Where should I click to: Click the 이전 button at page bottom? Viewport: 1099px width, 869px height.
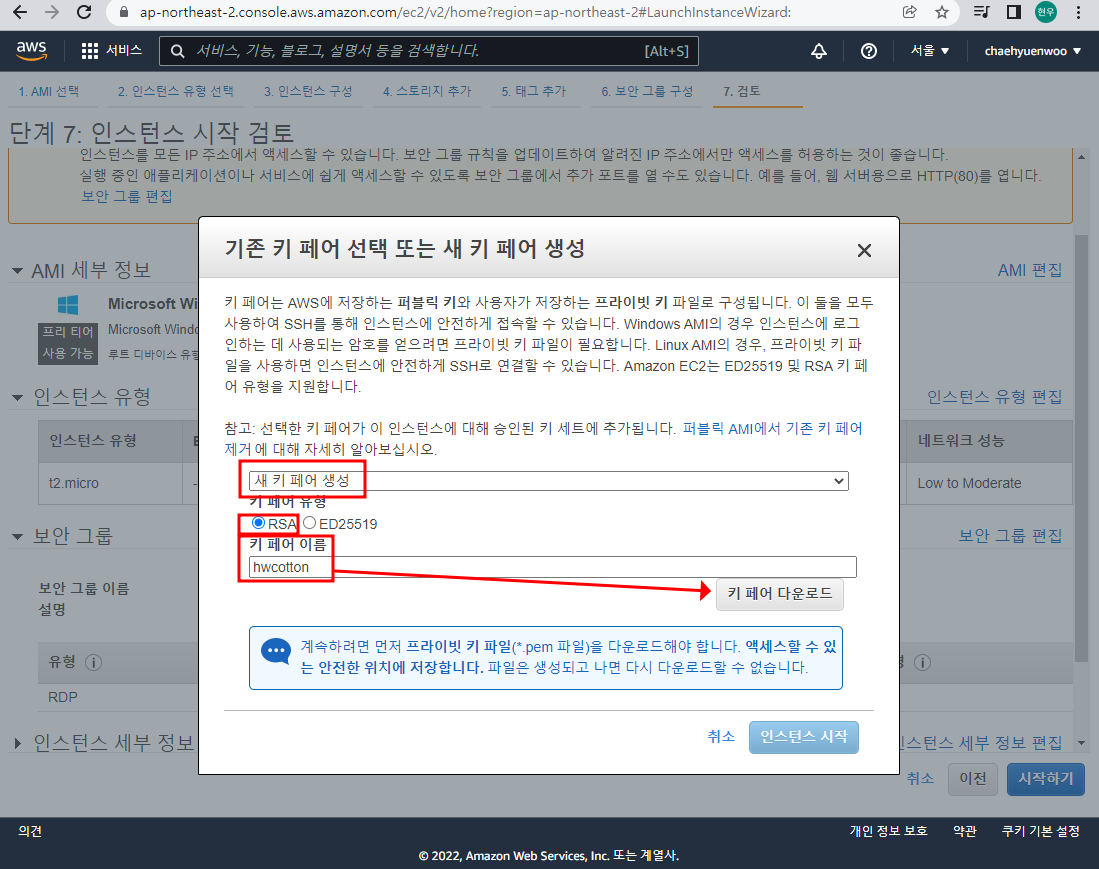click(972, 779)
